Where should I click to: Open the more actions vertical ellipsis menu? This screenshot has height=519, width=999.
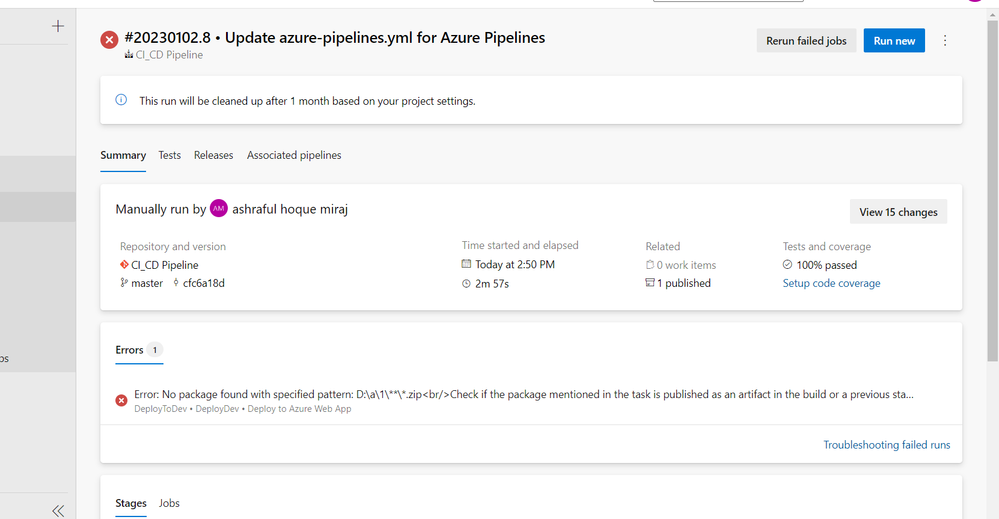click(945, 41)
